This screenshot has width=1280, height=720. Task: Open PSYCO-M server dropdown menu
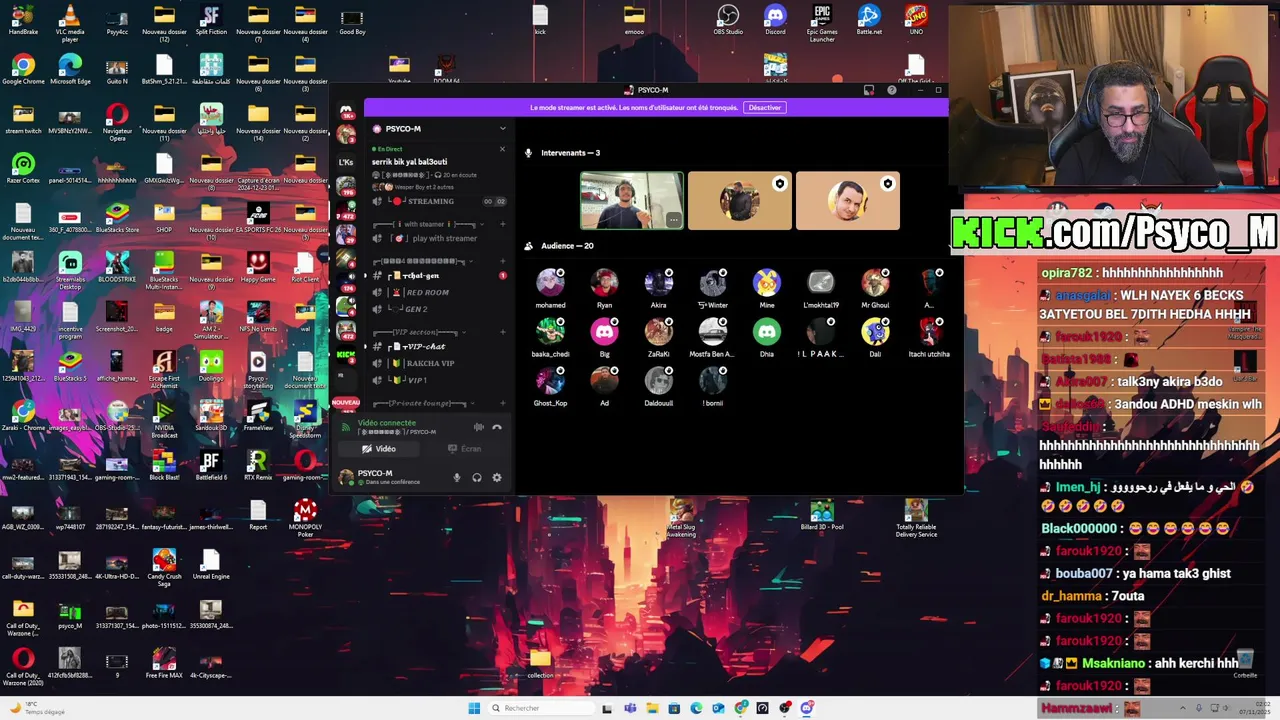point(502,129)
